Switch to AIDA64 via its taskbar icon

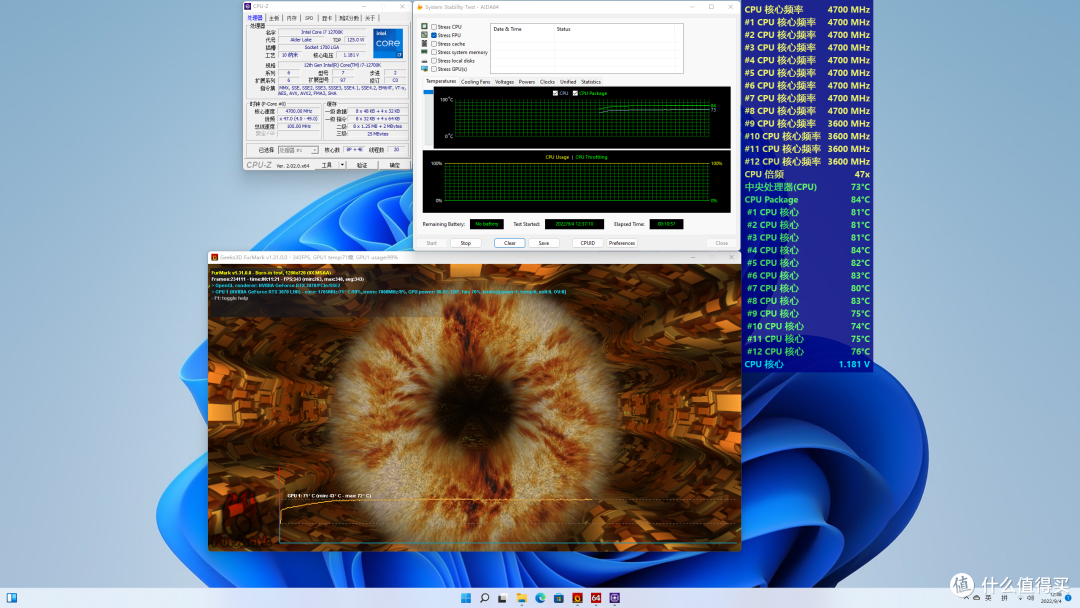(596, 598)
